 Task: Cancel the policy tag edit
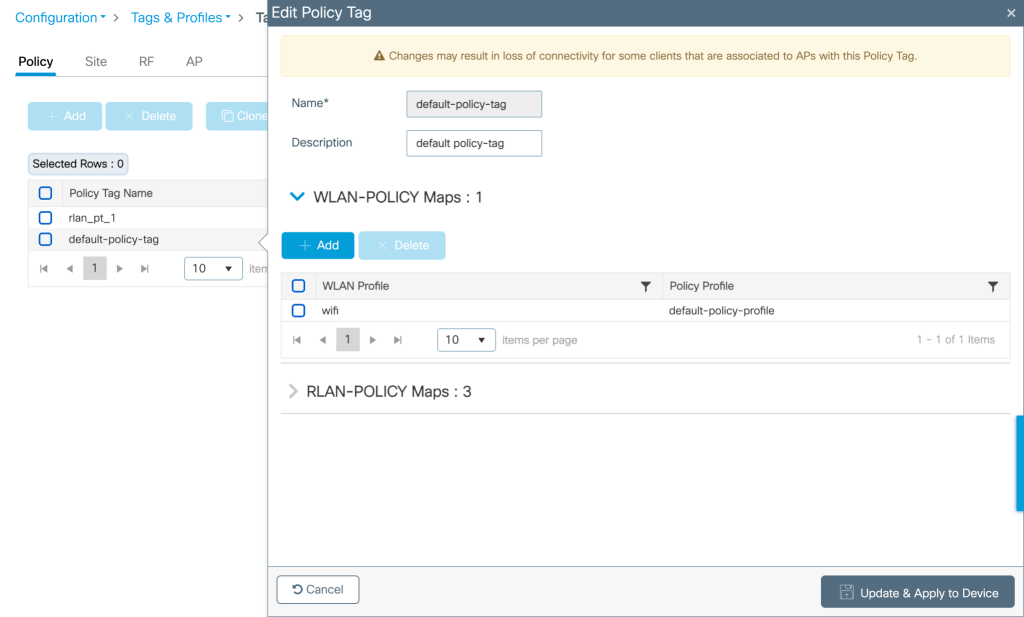point(318,590)
